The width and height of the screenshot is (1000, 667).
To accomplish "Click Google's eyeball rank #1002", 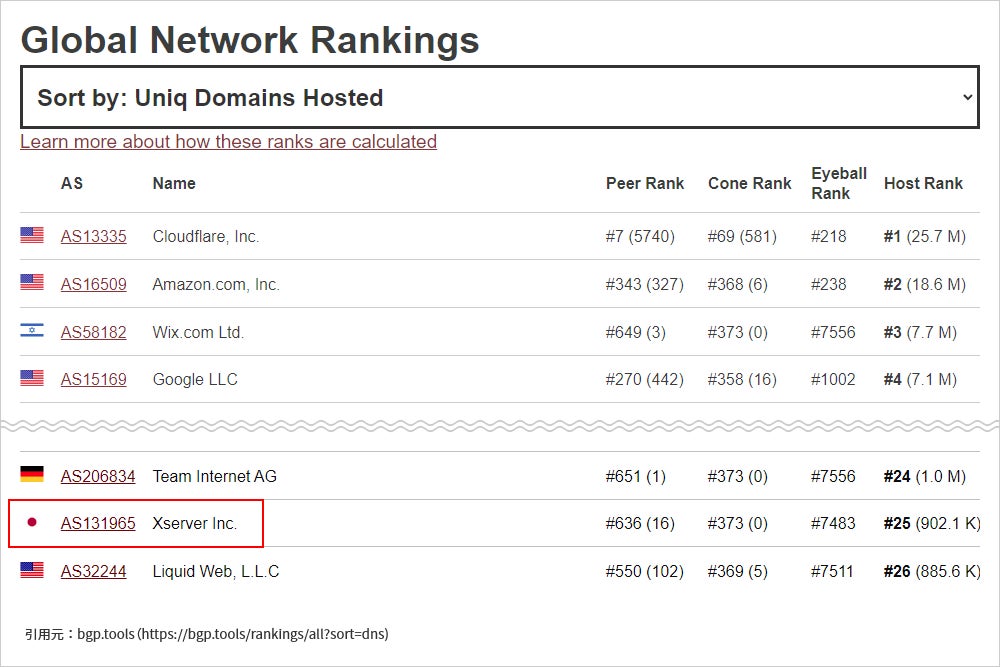I will [x=833, y=379].
